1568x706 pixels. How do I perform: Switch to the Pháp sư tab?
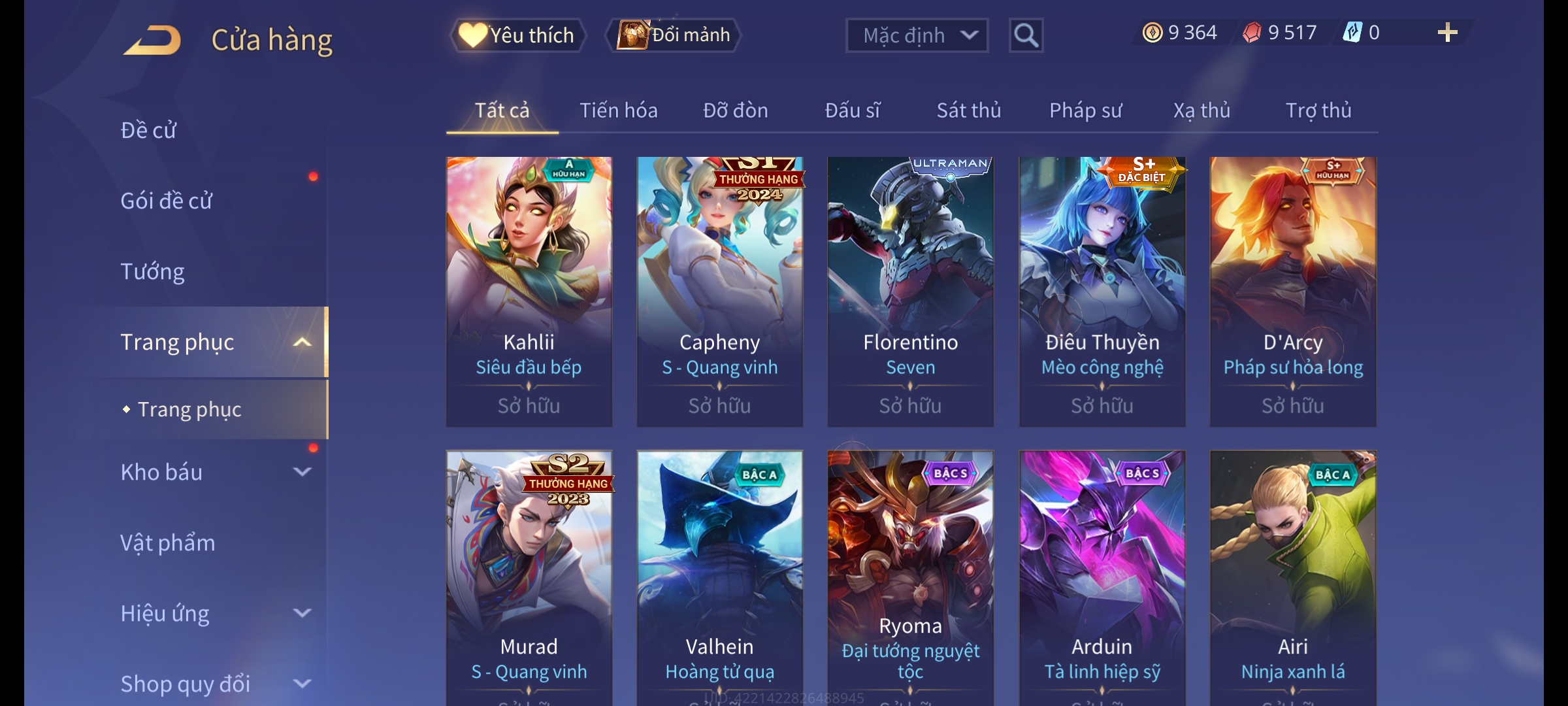(x=1085, y=110)
